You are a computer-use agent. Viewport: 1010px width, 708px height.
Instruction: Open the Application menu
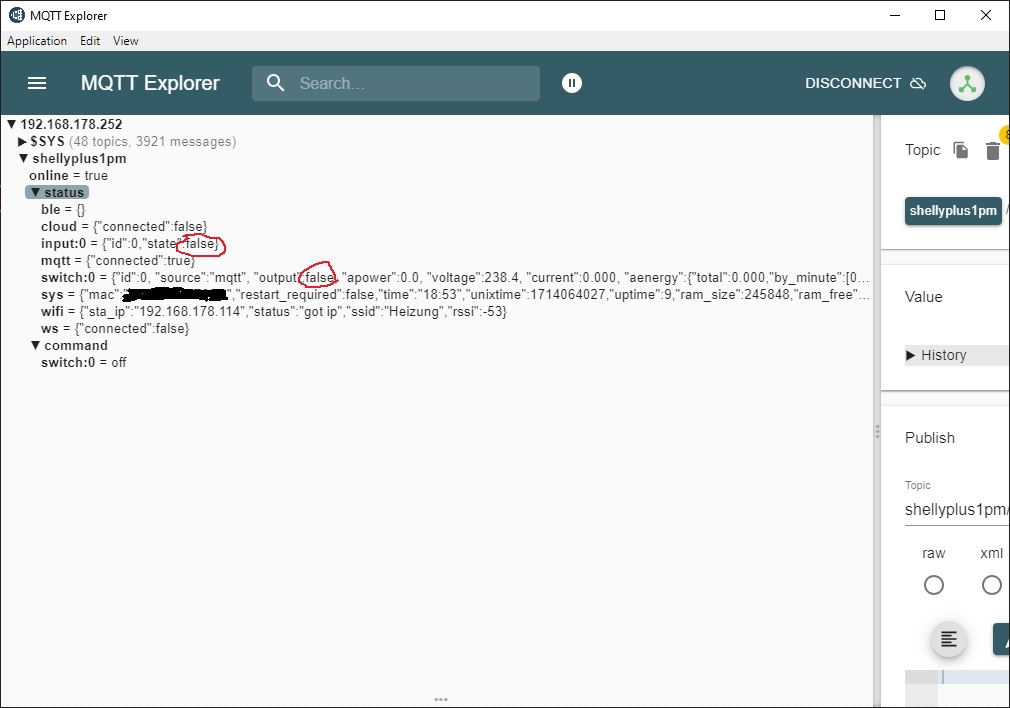coord(37,41)
